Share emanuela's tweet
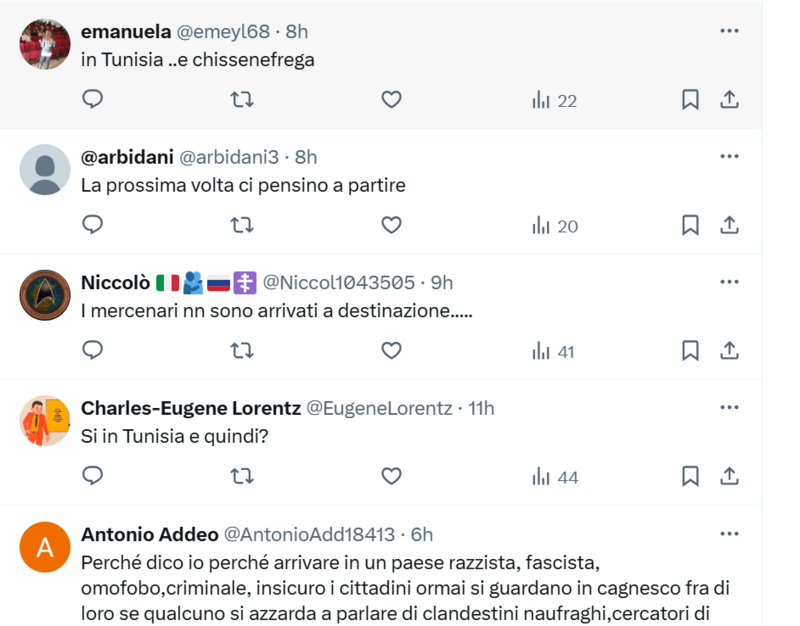This screenshot has height=626, width=800. (x=730, y=99)
